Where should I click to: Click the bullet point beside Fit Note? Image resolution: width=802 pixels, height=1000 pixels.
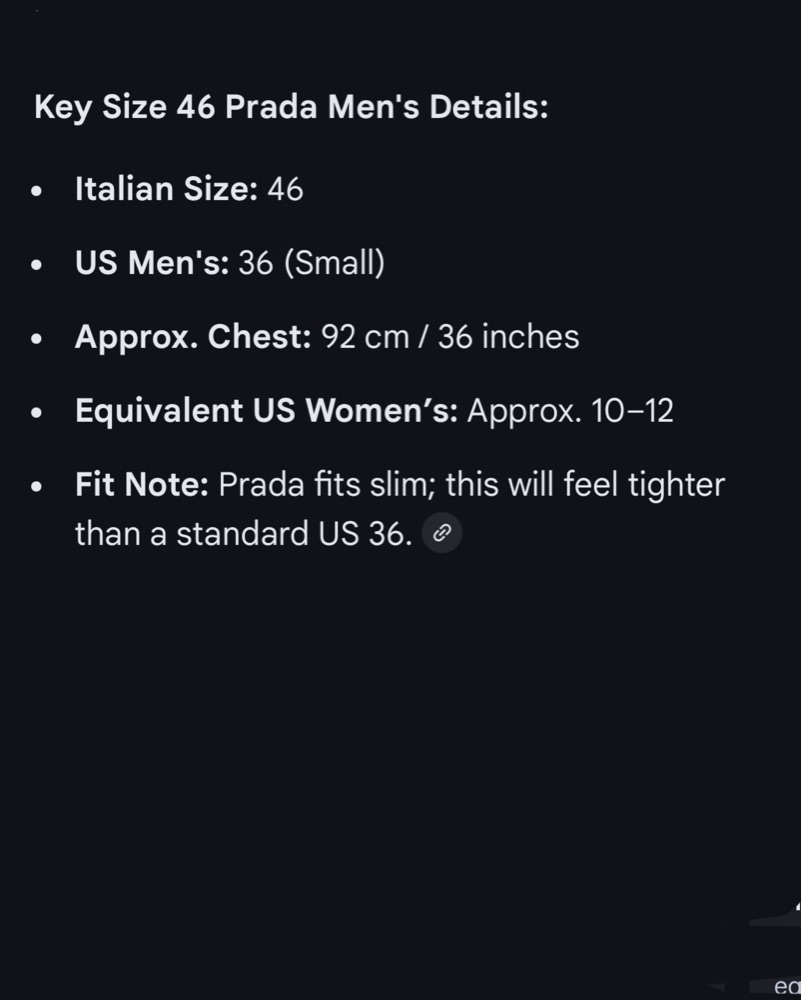click(x=37, y=487)
